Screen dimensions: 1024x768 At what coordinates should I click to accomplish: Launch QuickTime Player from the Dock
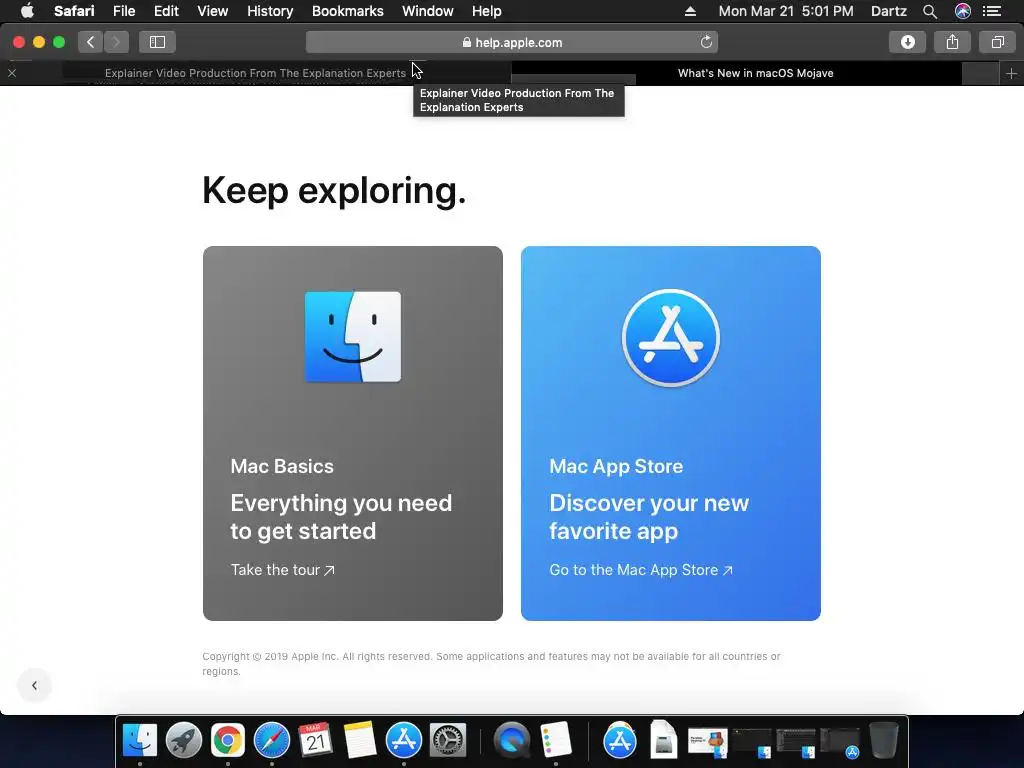pyautogui.click(x=512, y=741)
